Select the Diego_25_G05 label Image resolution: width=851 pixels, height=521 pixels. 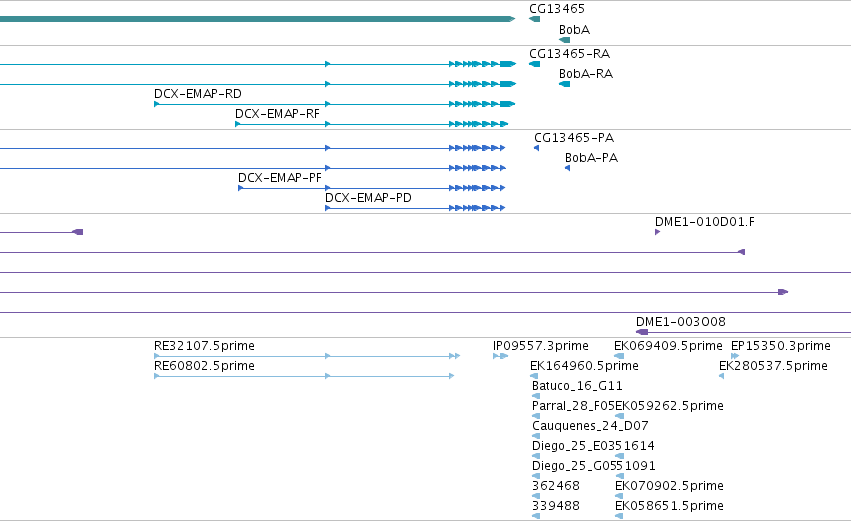click(573, 466)
